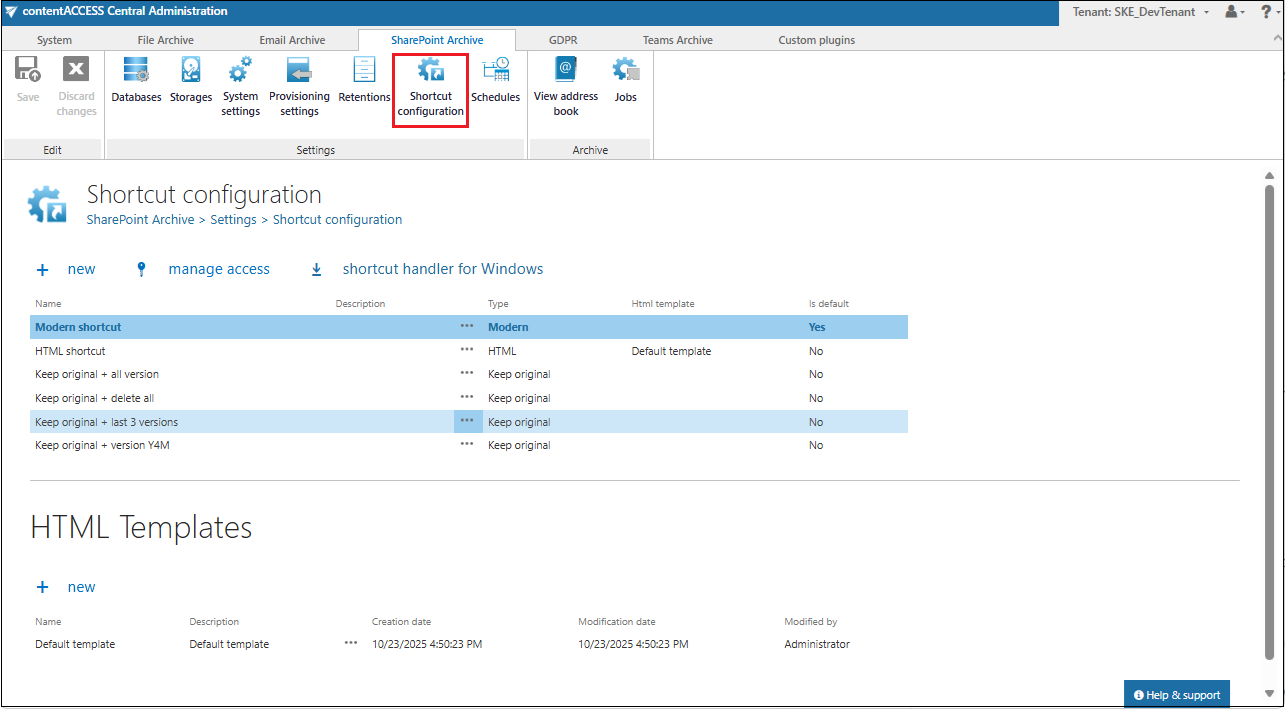Open options menu for Default template row
The image size is (1285, 709).
[351, 643]
